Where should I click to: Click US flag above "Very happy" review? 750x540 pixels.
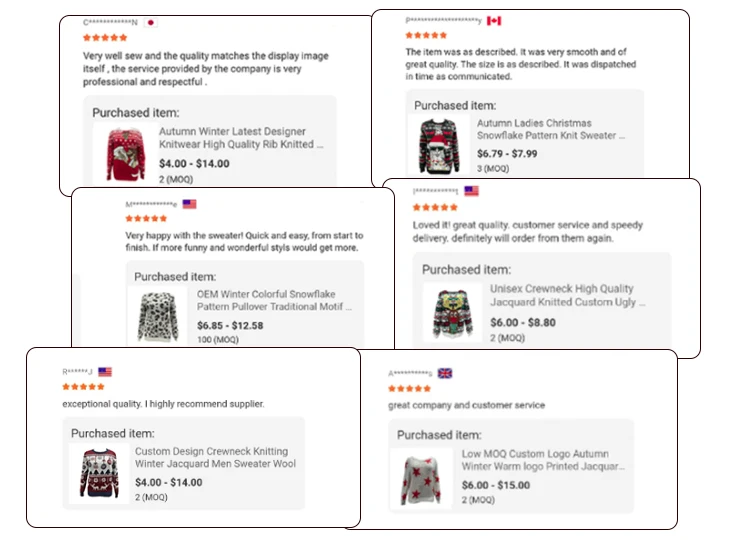click(189, 203)
